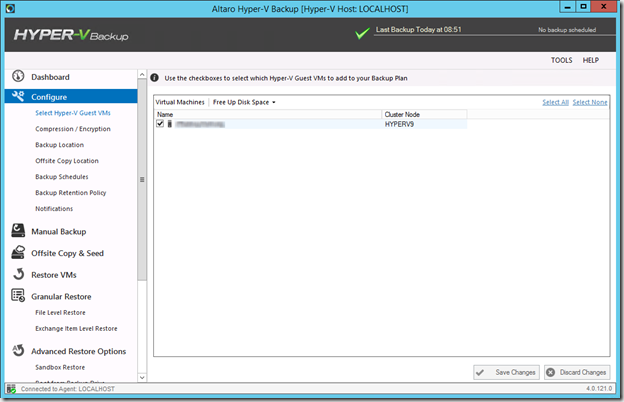Viewport: 624px width, 402px height.
Task: Click the version number 4.0.121.0
Action: coord(599,388)
